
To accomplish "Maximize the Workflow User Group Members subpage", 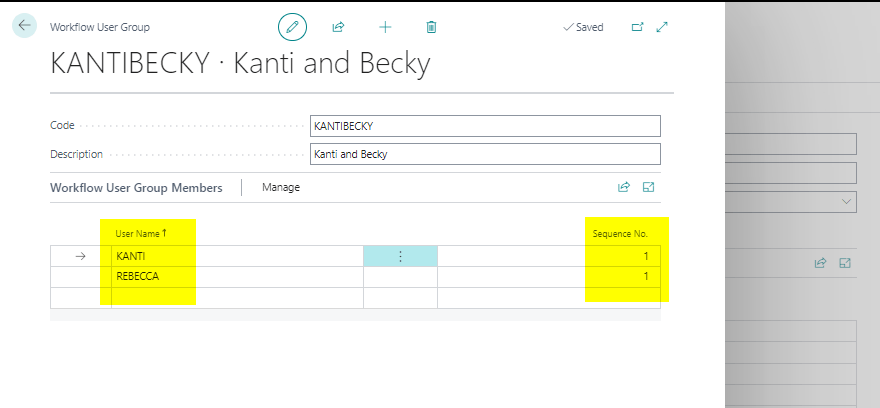I will coord(648,187).
